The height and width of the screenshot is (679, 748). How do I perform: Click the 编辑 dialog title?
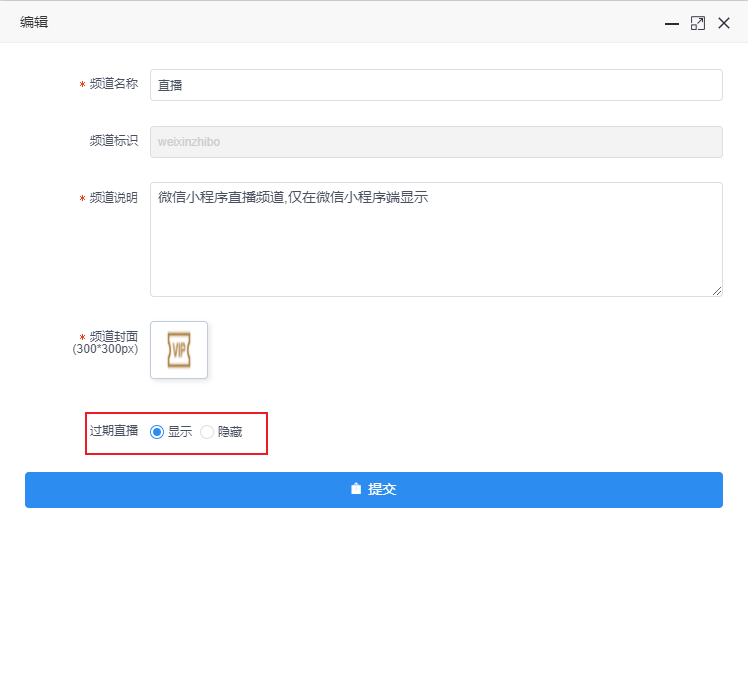[x=34, y=22]
